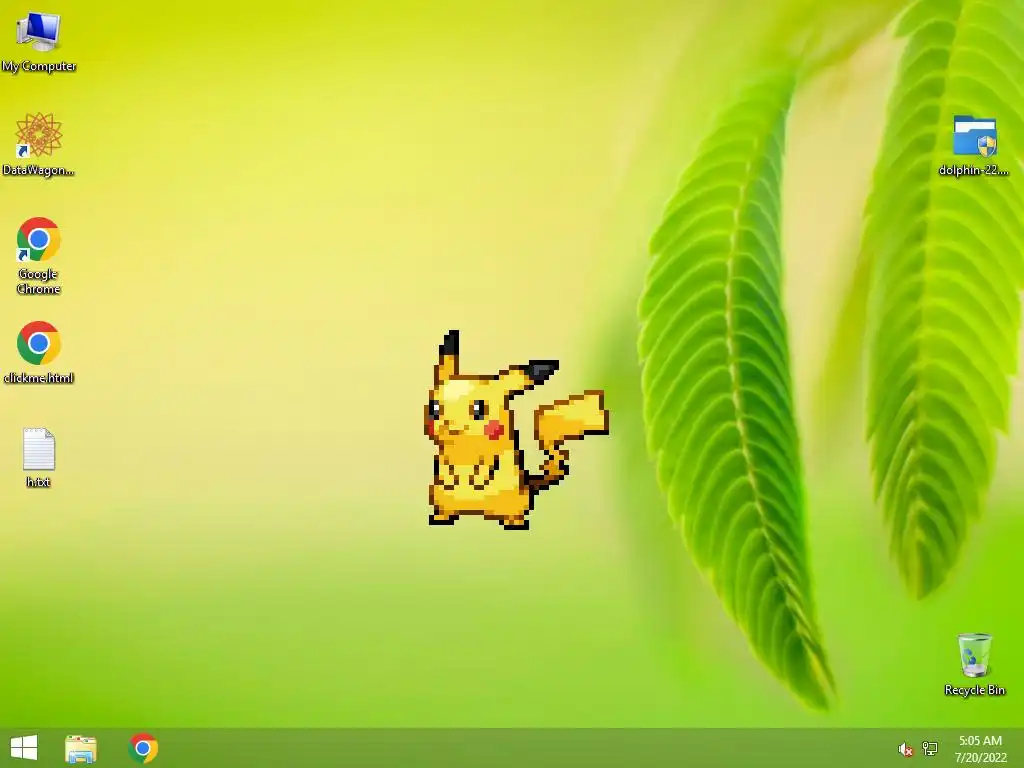Open the clock showing 5:05 AM
Screen dimensions: 1024x768
coord(980,748)
